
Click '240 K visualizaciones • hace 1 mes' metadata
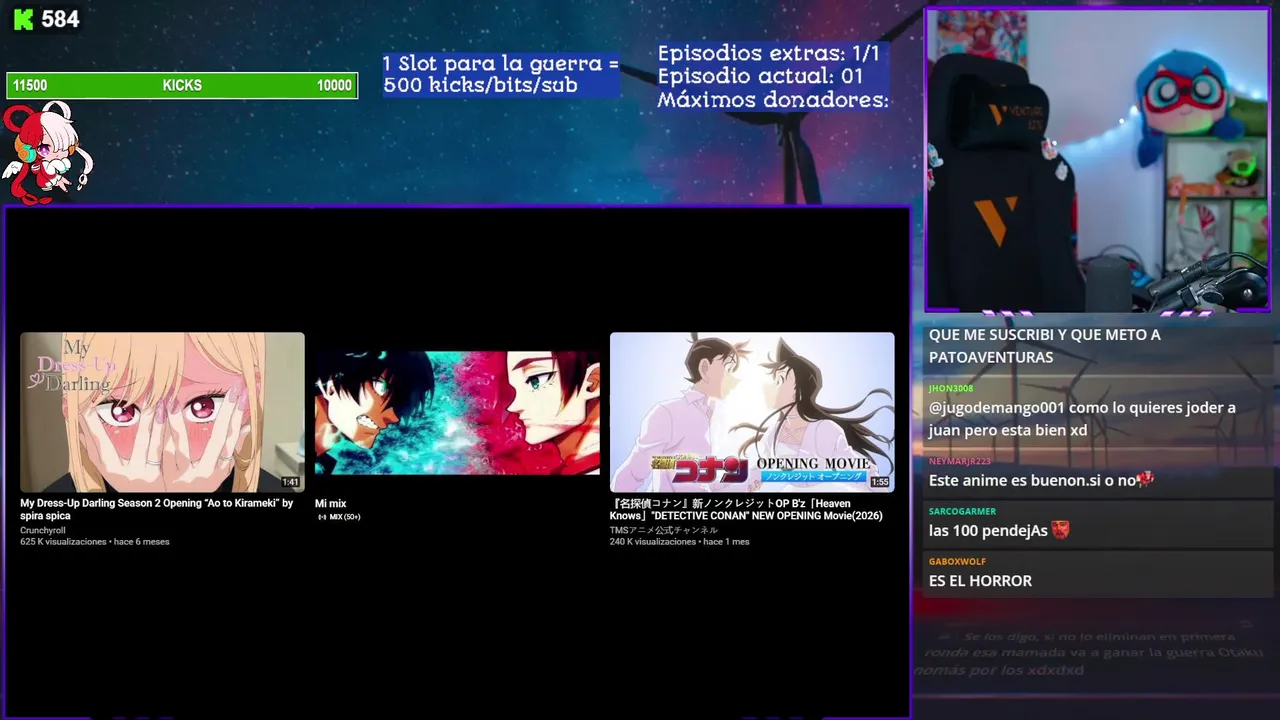[x=679, y=542]
